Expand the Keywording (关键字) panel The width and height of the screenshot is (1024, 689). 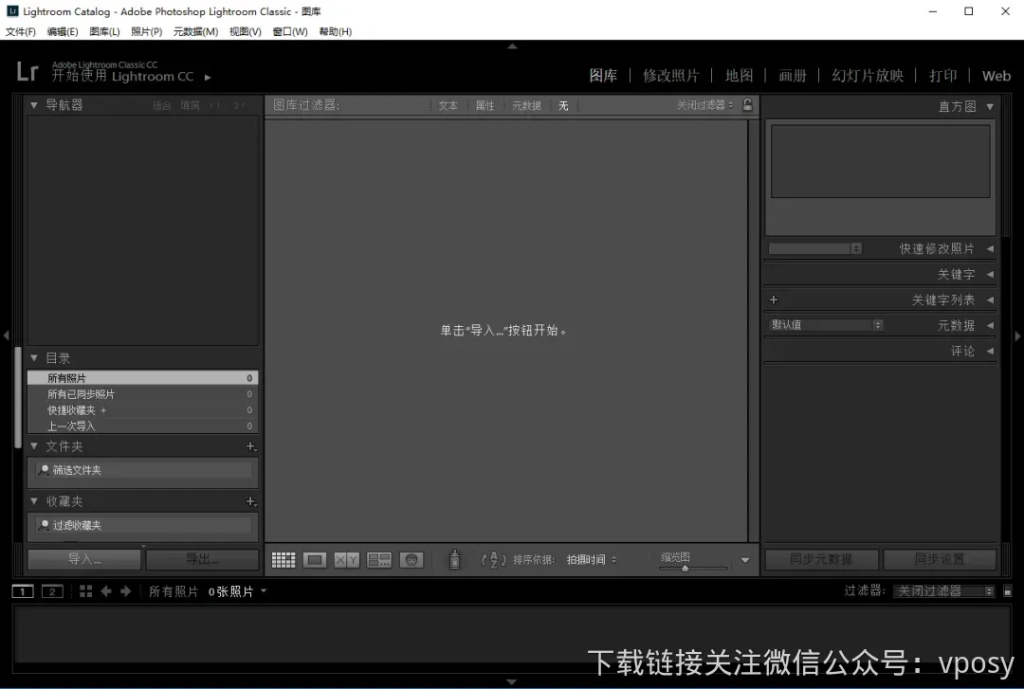tap(990, 274)
